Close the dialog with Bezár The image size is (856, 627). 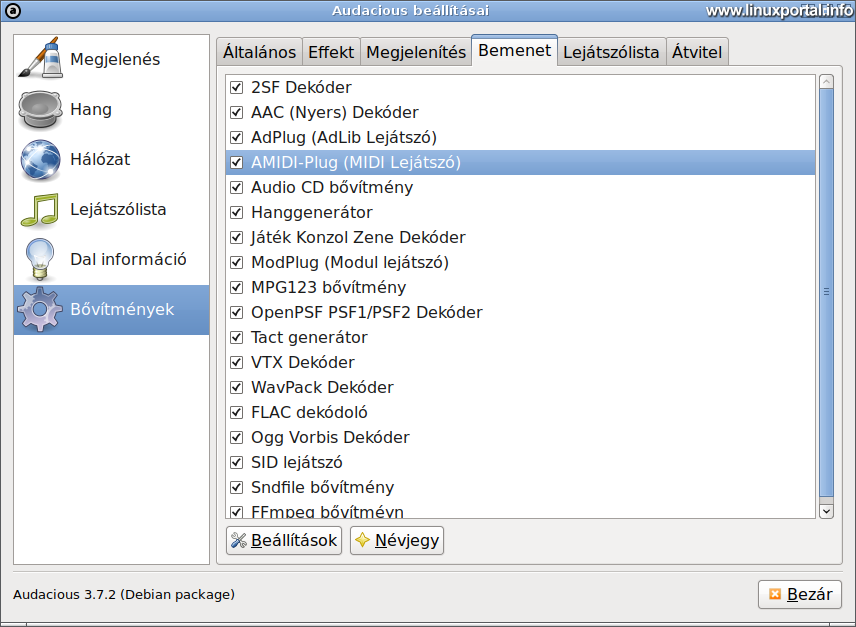[800, 594]
